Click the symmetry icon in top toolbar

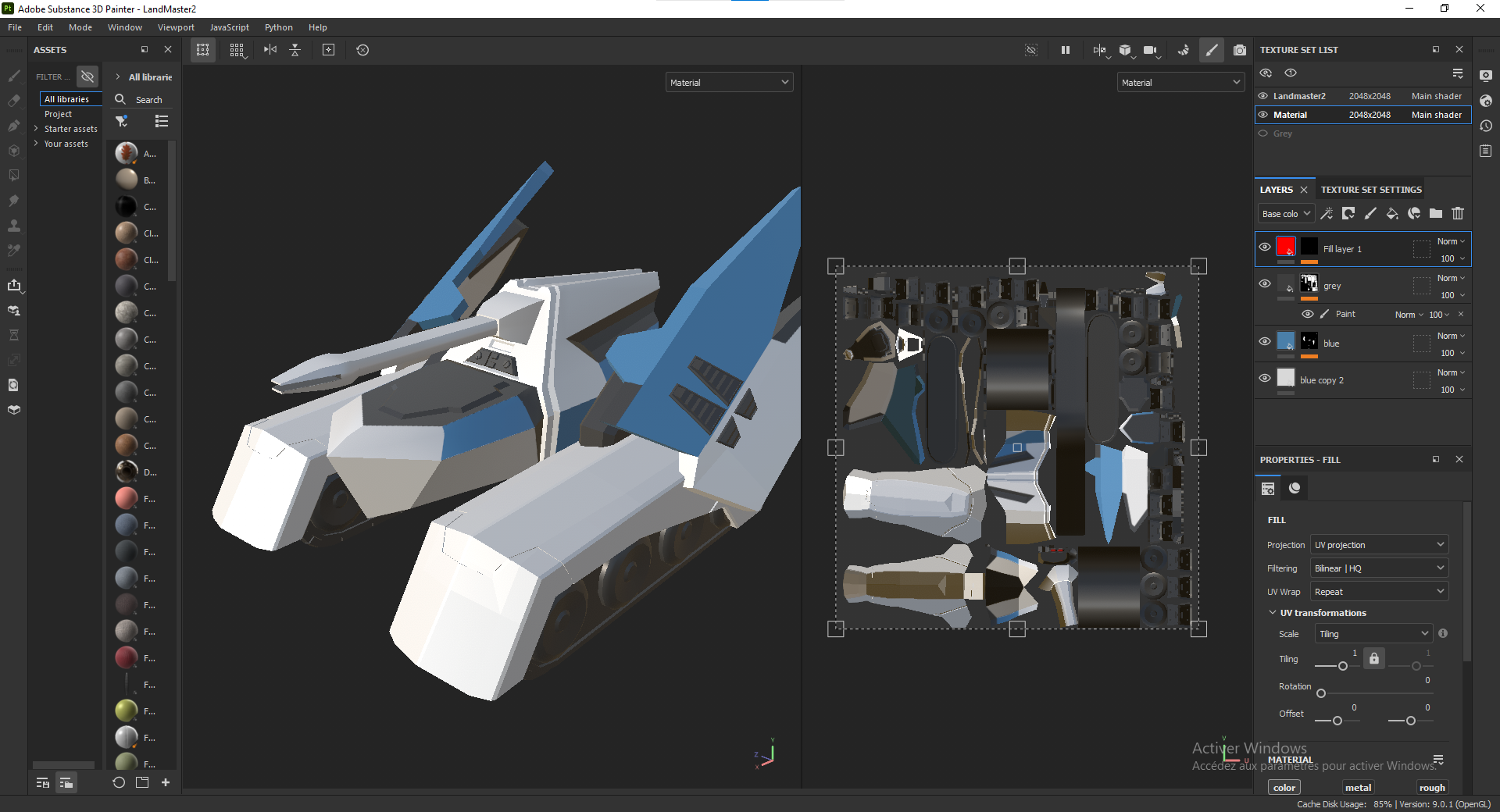pyautogui.click(x=1099, y=50)
